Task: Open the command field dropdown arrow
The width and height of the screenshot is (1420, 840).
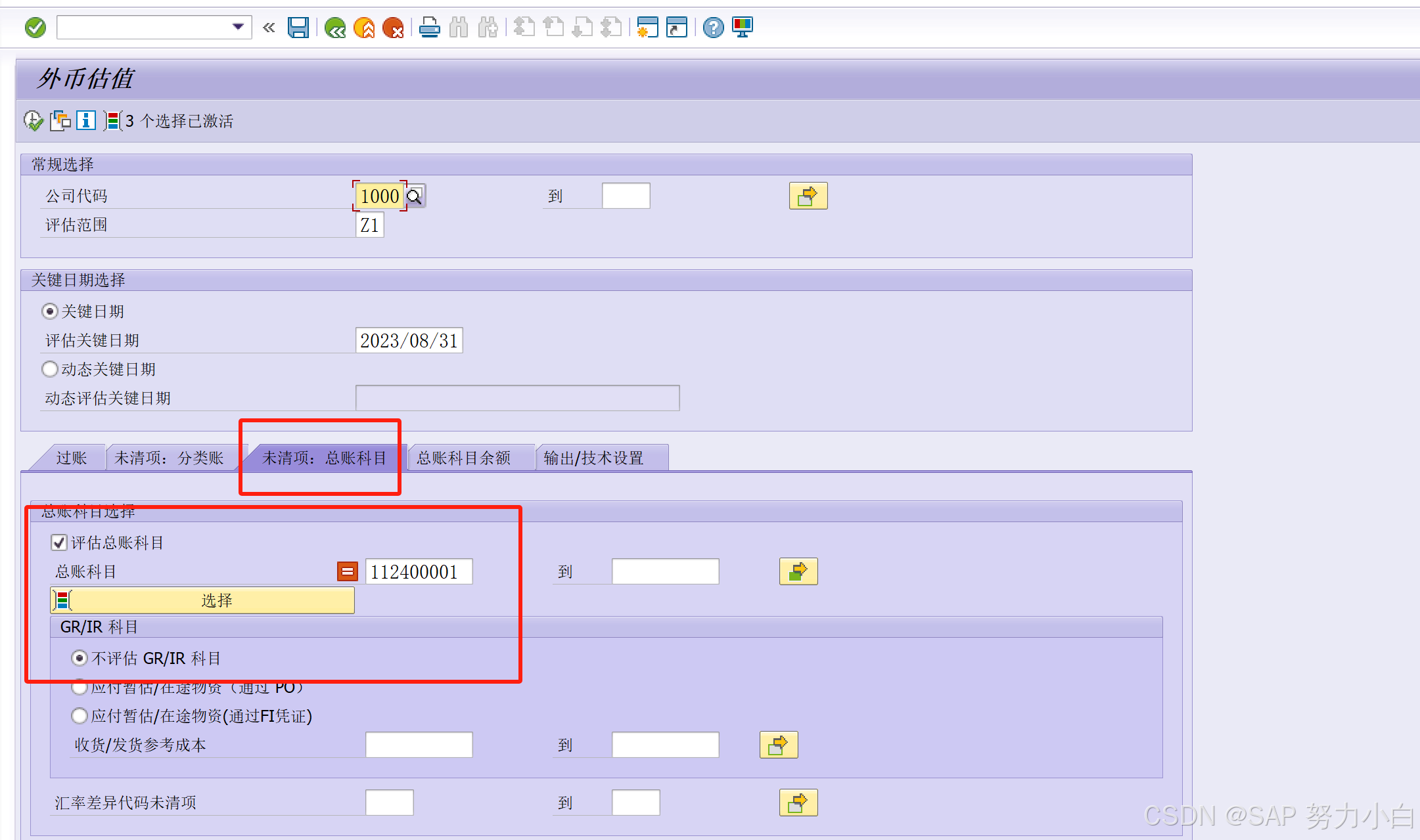Action: coord(238,27)
